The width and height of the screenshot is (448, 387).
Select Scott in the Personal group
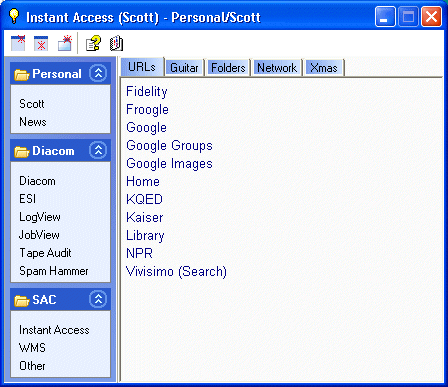[32, 104]
